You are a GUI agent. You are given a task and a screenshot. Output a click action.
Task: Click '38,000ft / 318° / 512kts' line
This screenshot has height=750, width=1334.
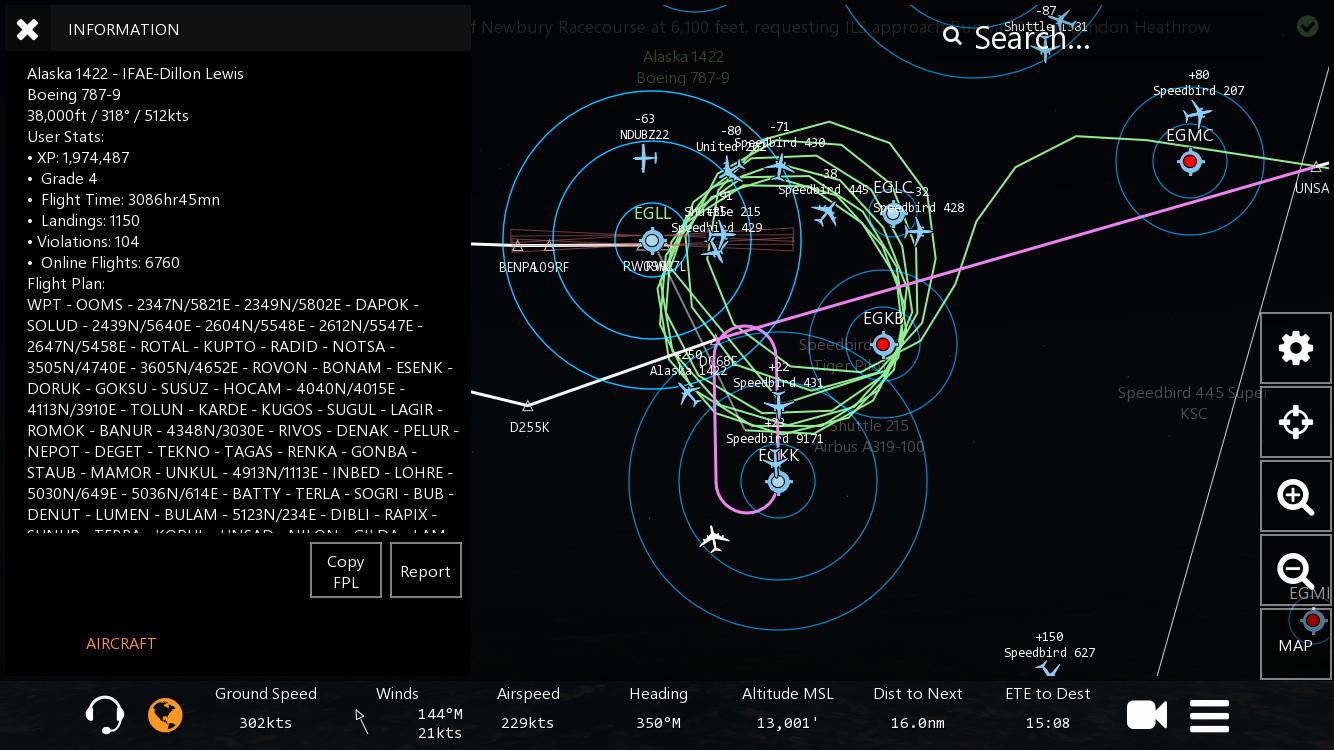108,115
